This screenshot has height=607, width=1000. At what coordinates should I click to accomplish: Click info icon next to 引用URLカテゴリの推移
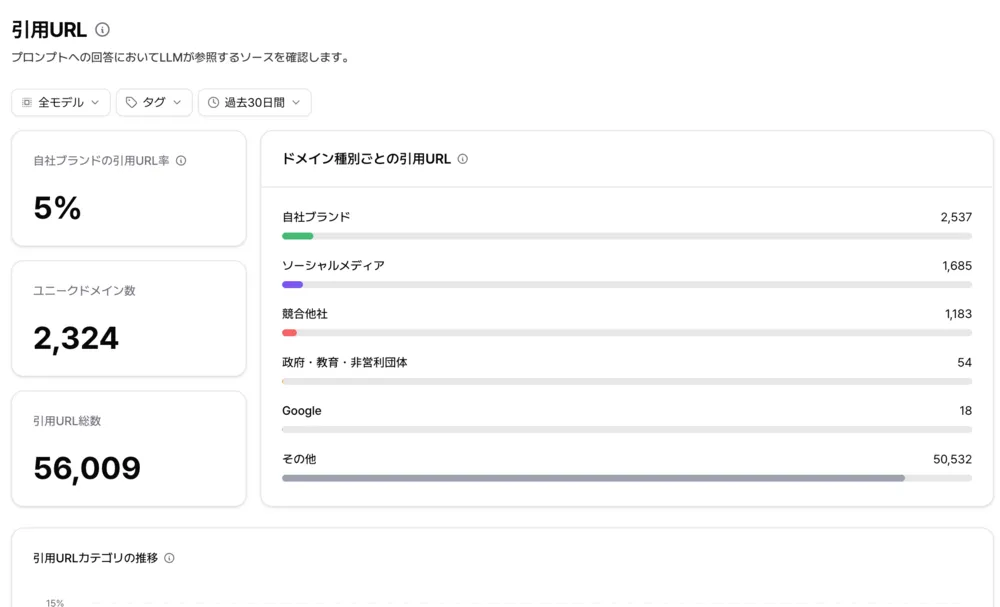point(169,558)
